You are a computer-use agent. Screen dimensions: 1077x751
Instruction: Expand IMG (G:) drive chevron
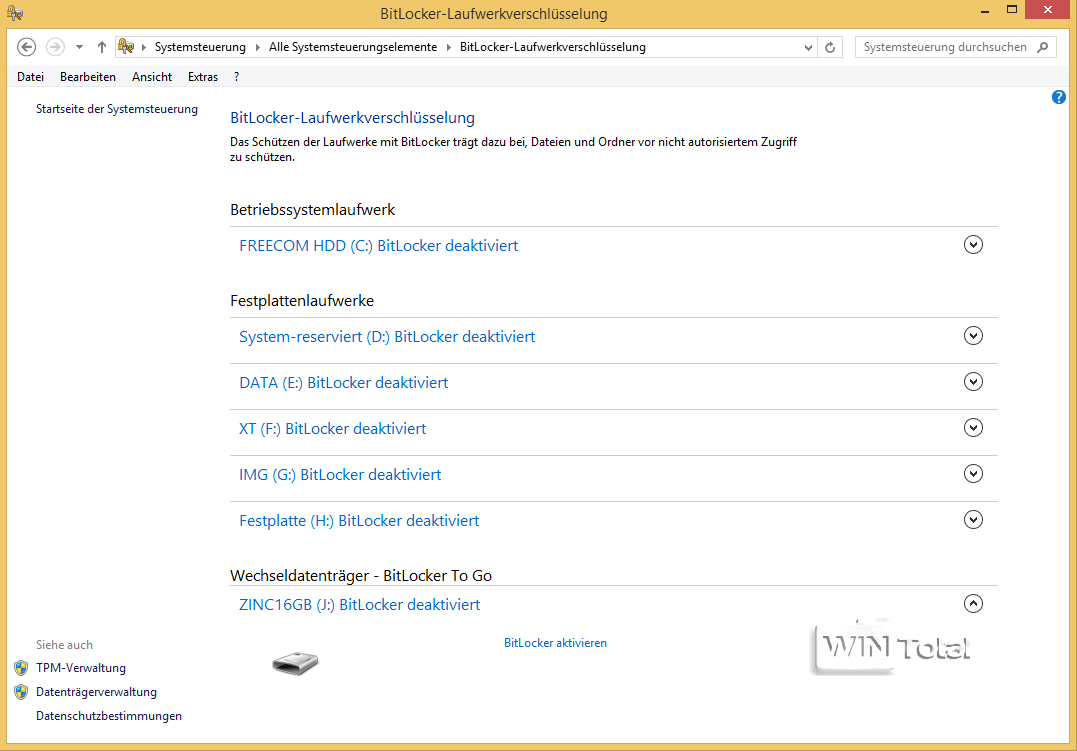click(x=973, y=474)
